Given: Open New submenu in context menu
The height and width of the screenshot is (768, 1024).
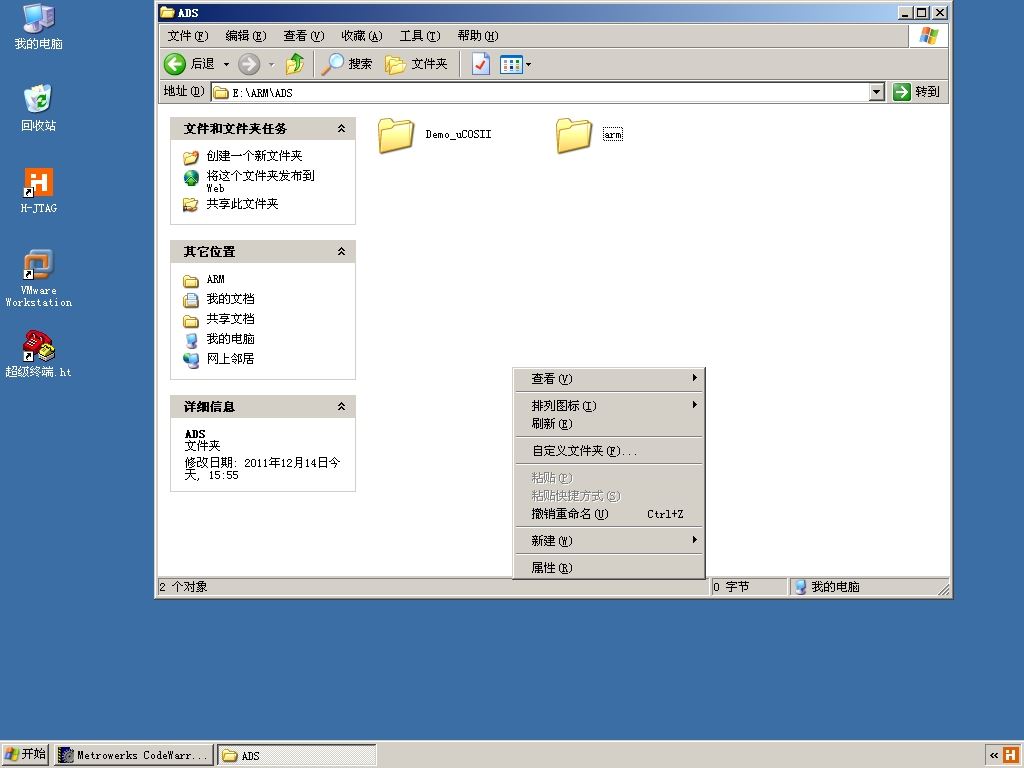Looking at the screenshot, I should 609,541.
